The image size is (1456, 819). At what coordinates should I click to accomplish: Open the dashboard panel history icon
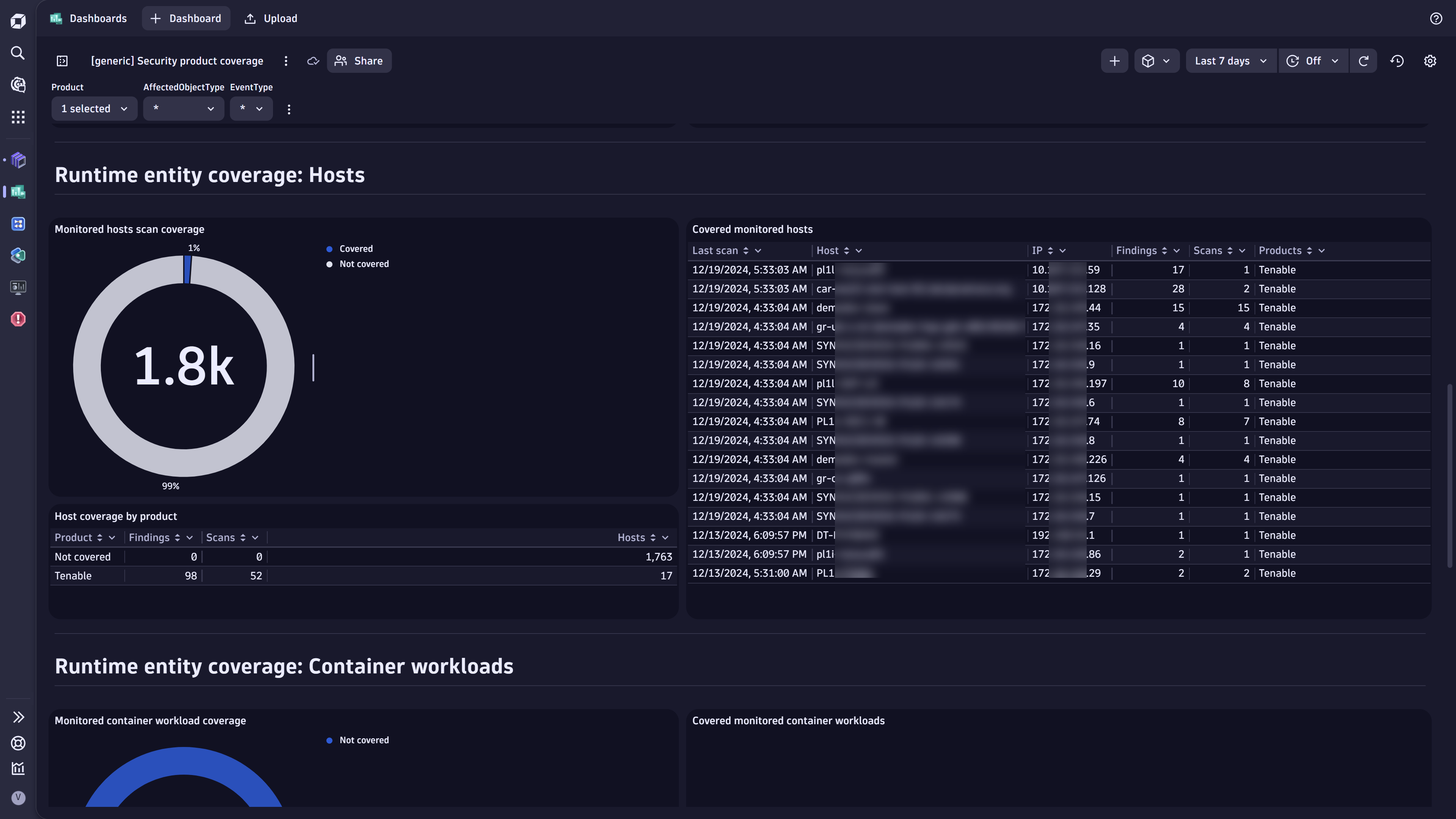pos(1396,61)
